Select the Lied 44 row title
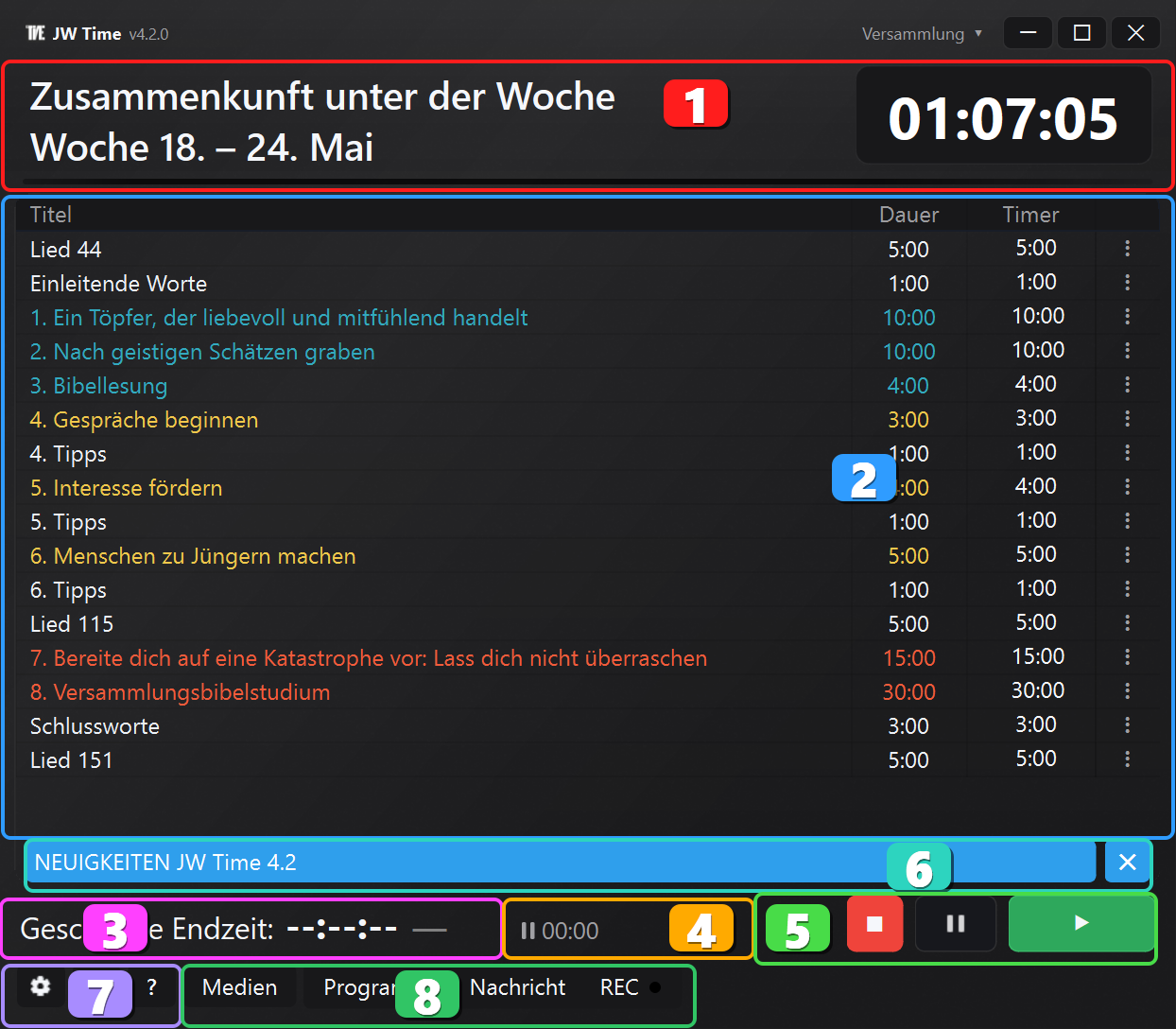 pyautogui.click(x=65, y=250)
